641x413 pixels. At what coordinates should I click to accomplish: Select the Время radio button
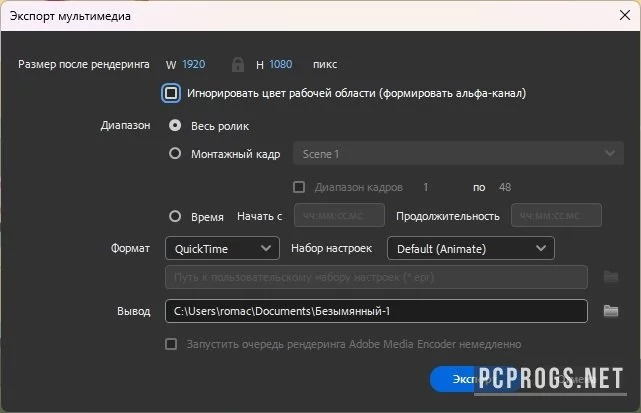[x=175, y=216]
